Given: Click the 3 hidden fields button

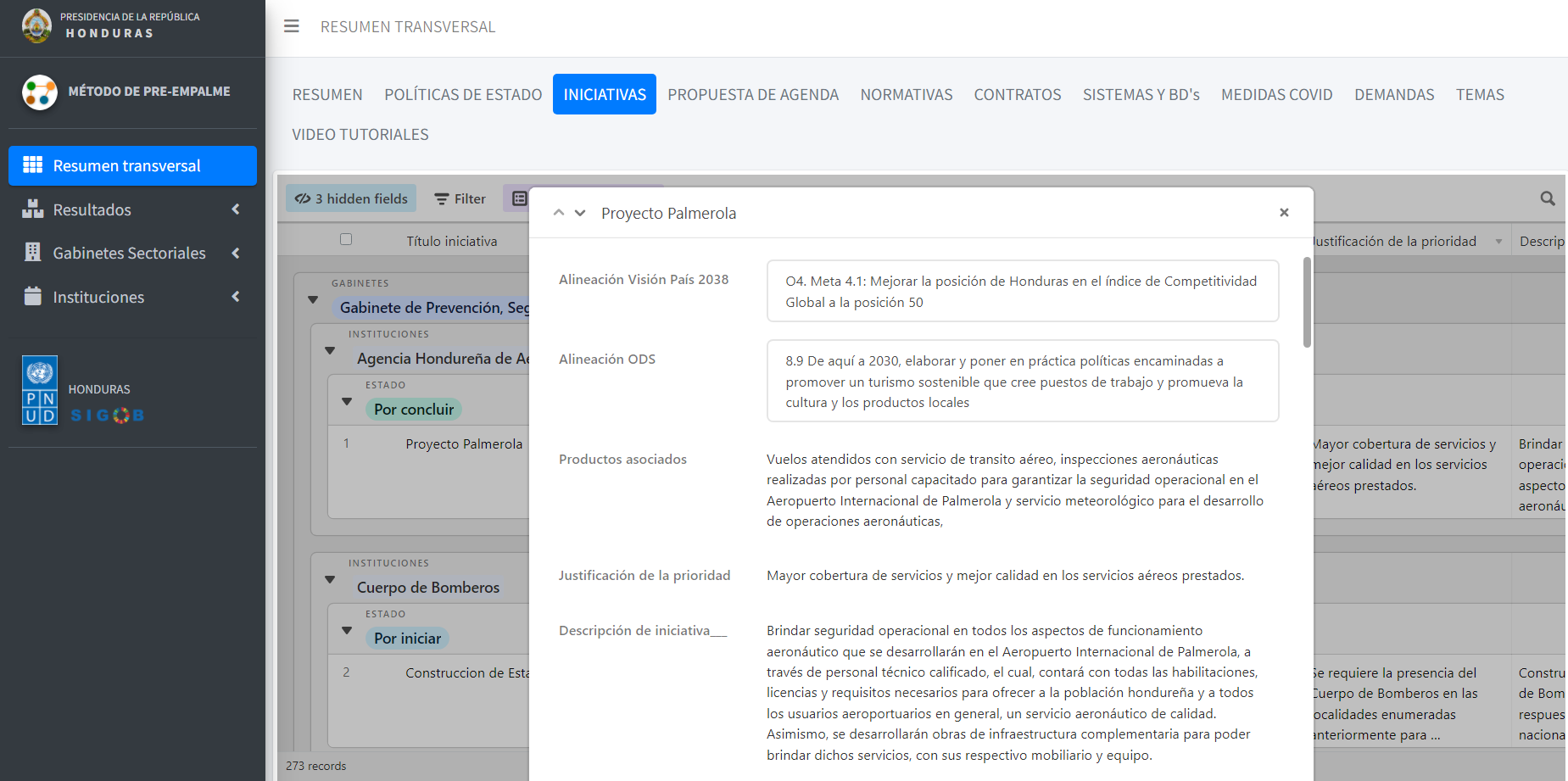Looking at the screenshot, I should click(x=351, y=198).
